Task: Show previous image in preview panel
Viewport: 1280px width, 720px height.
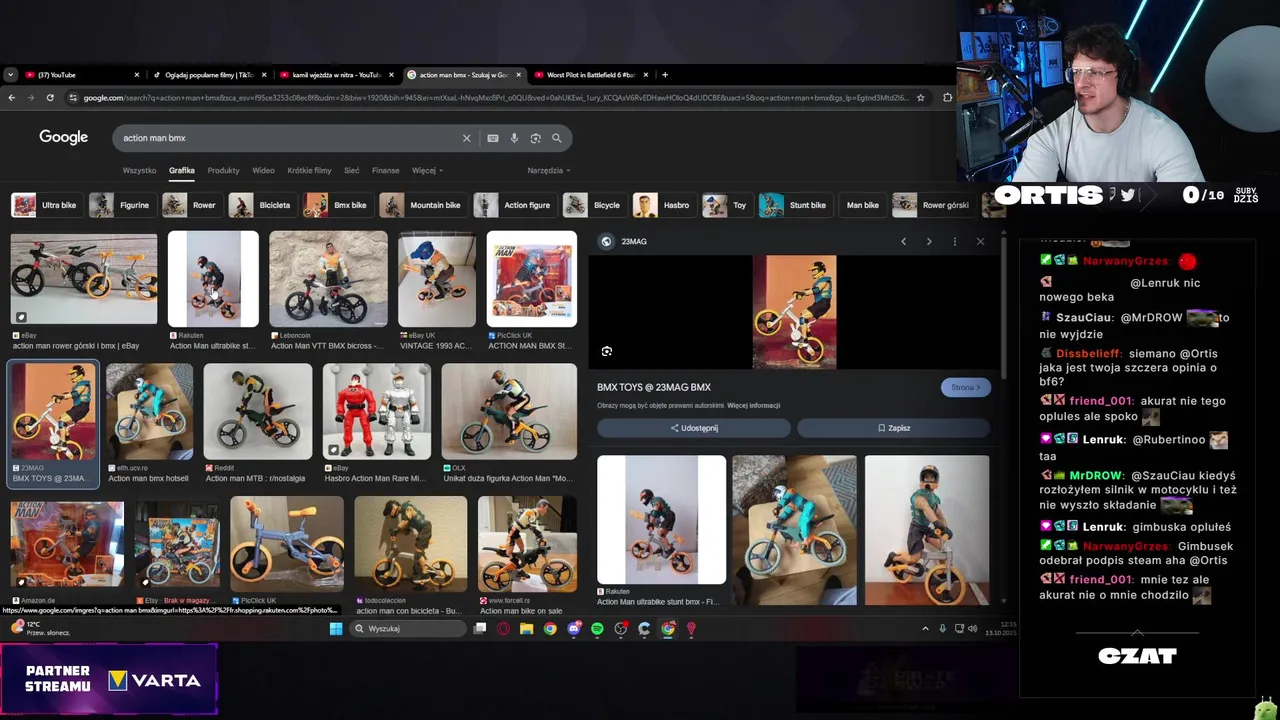Action: coord(903,241)
